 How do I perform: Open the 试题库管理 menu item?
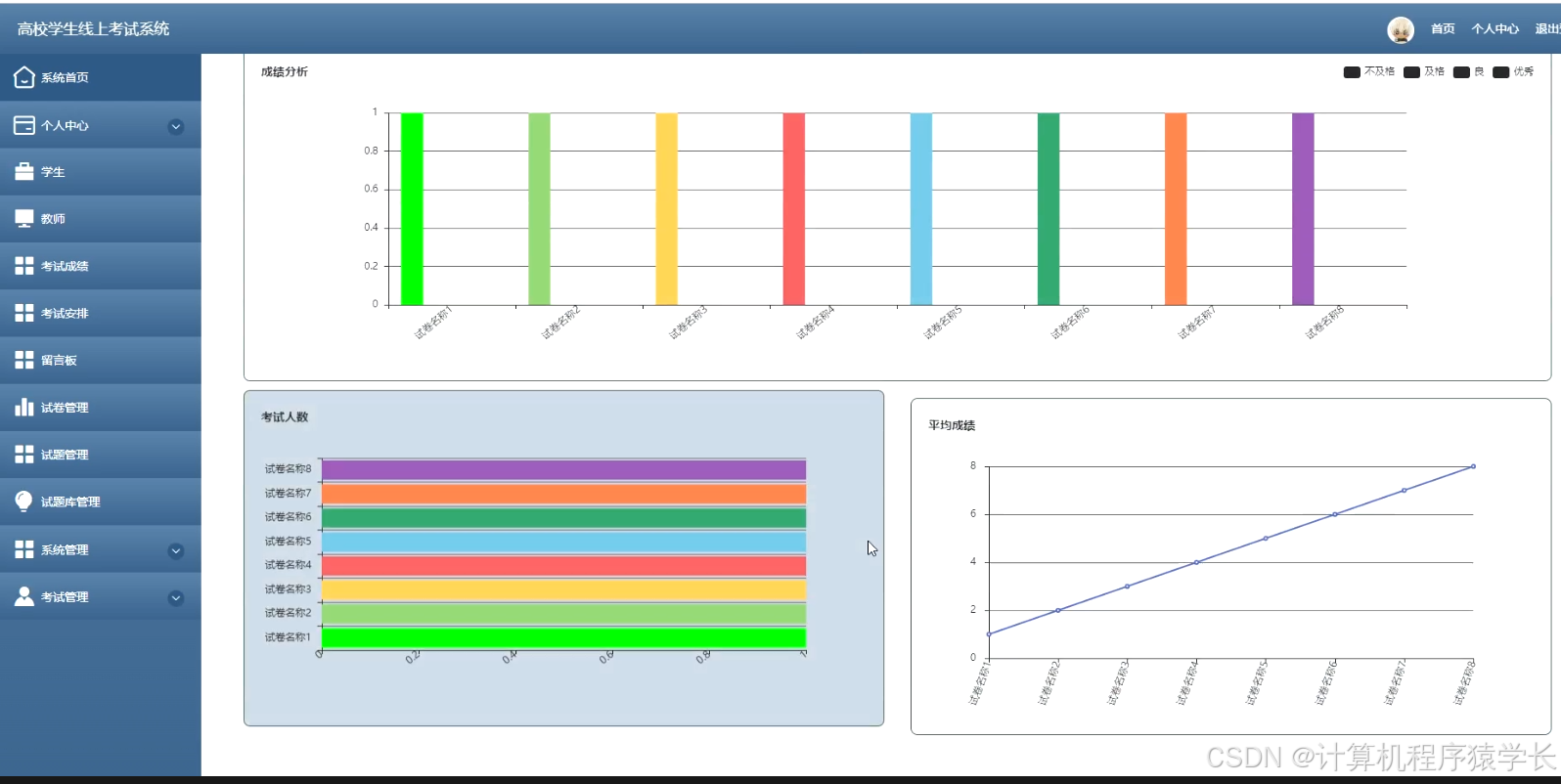click(101, 501)
